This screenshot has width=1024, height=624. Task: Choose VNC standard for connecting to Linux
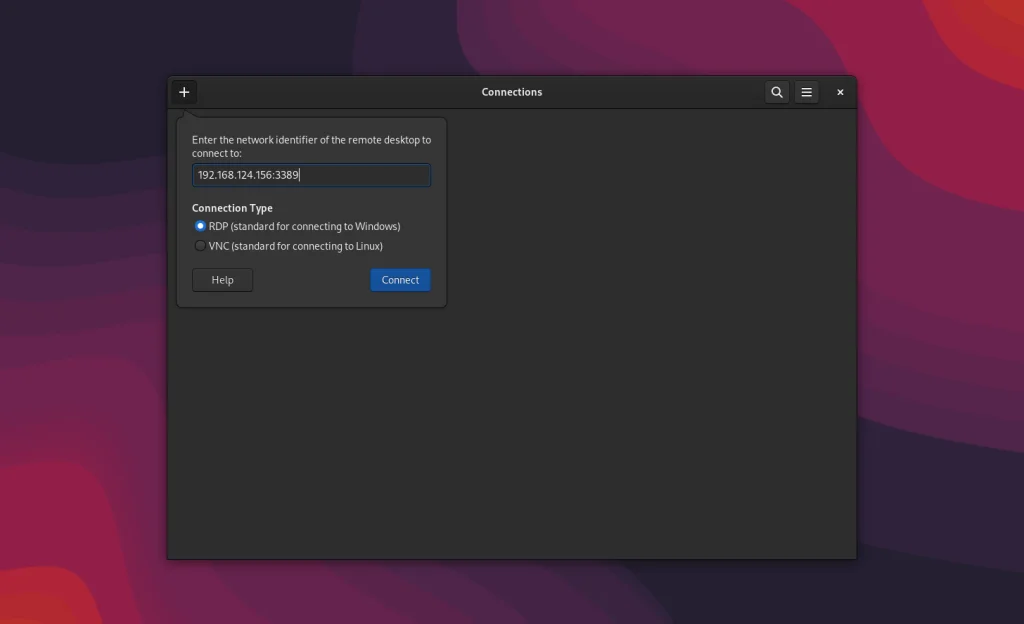(x=199, y=245)
